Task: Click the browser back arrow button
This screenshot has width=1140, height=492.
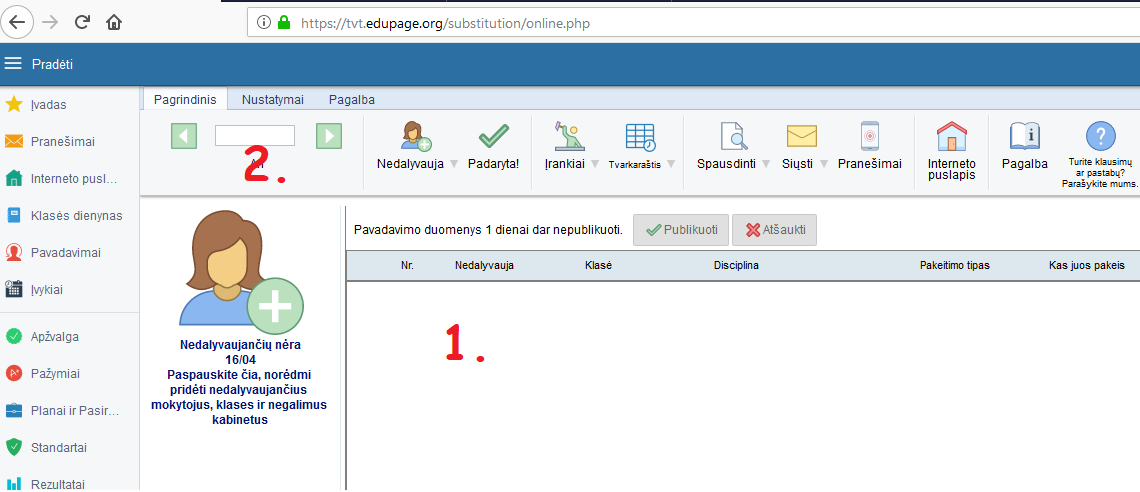Action: 17,22
